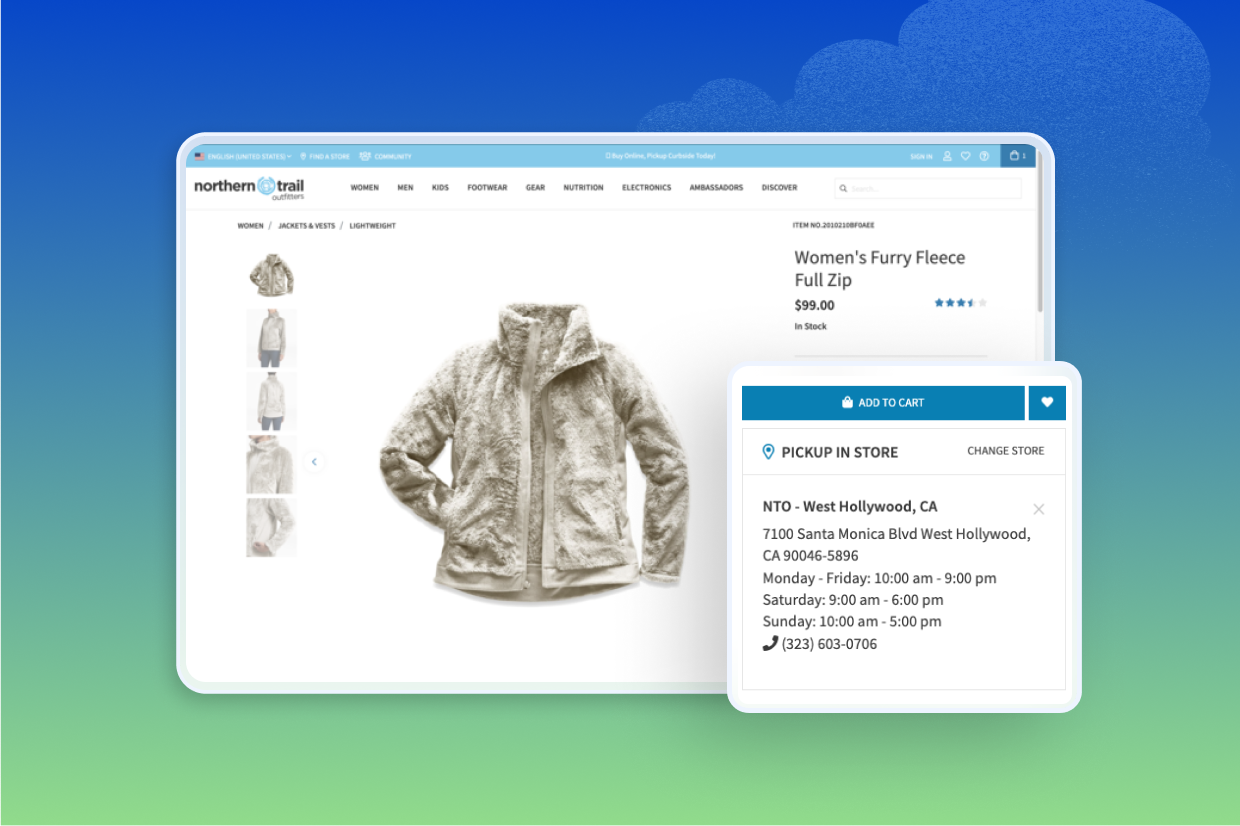Viewport: 1240px width, 826px height.
Task: Click the Add to Cart button
Action: coord(883,403)
